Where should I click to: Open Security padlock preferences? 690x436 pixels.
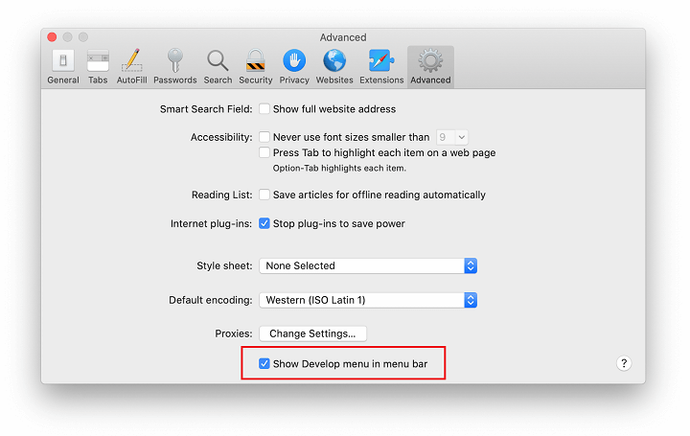[x=255, y=66]
